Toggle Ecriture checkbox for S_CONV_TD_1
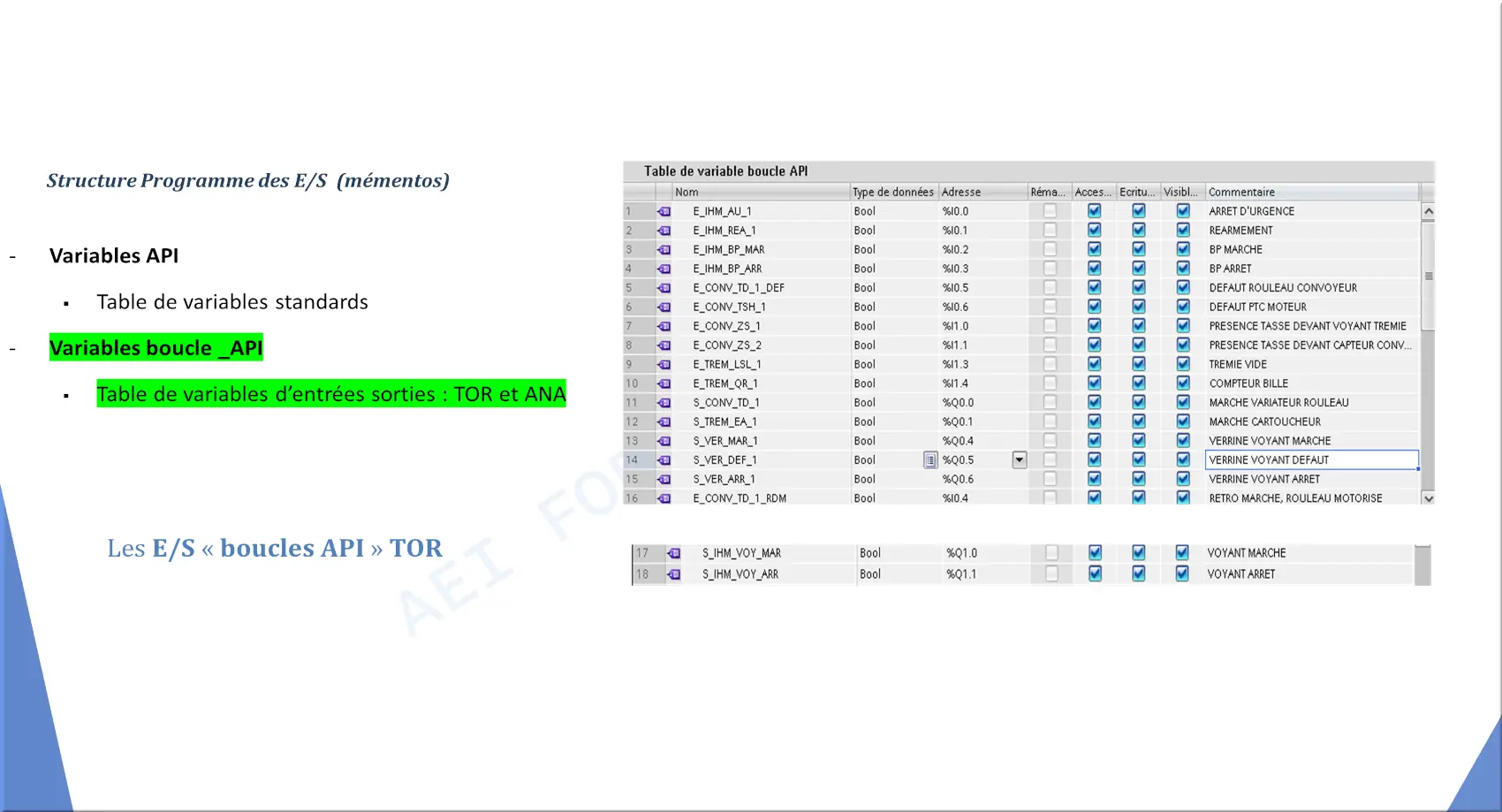Viewport: 1502px width, 812px height. (x=1139, y=402)
